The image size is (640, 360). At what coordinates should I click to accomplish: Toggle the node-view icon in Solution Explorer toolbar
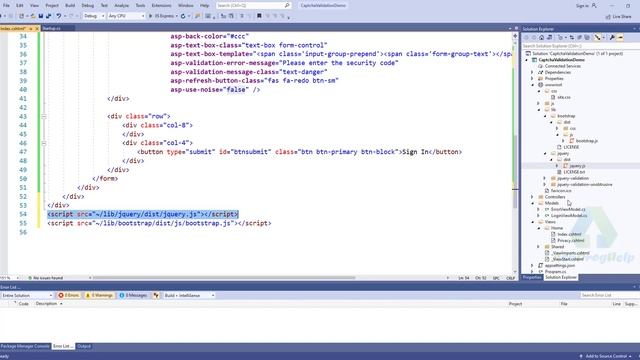pos(598,38)
